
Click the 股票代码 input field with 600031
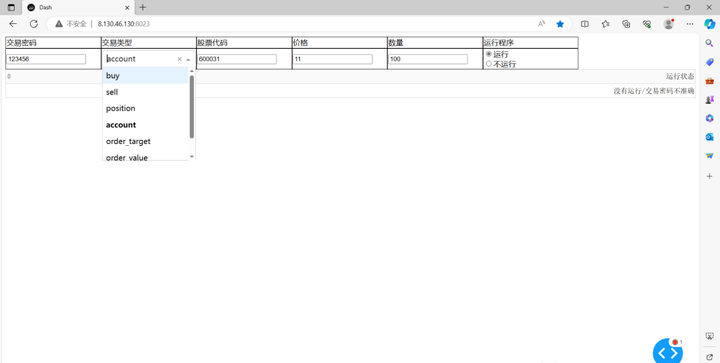(x=237, y=59)
